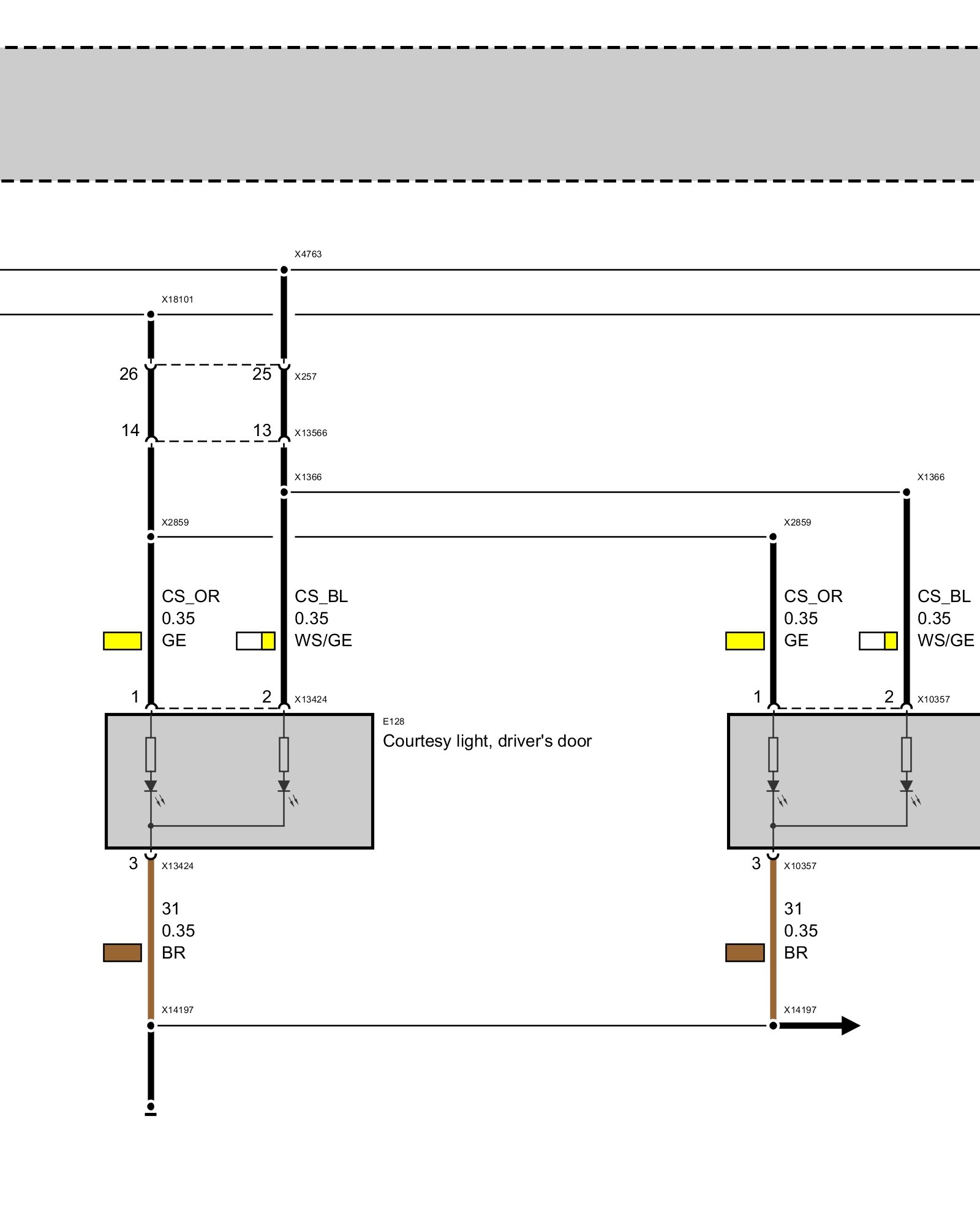Select pin number 13
Image resolution: width=980 pixels, height=1225 pixels.
coord(262,431)
